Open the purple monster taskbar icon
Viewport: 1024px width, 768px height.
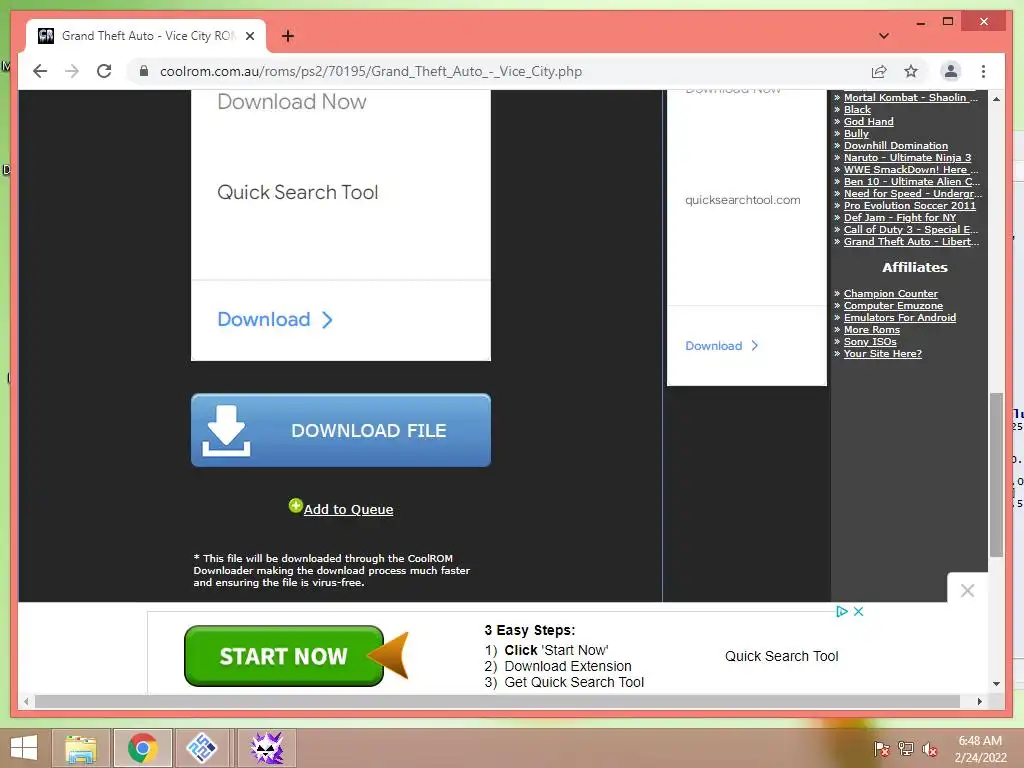click(x=266, y=748)
